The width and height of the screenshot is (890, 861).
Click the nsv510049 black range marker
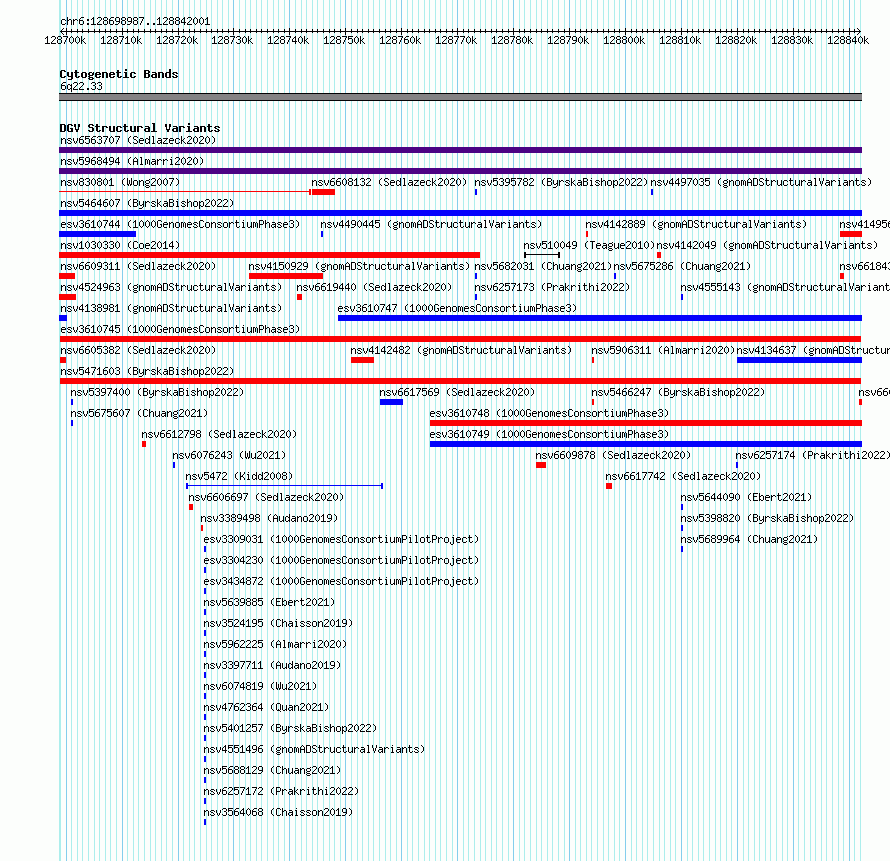pos(542,255)
